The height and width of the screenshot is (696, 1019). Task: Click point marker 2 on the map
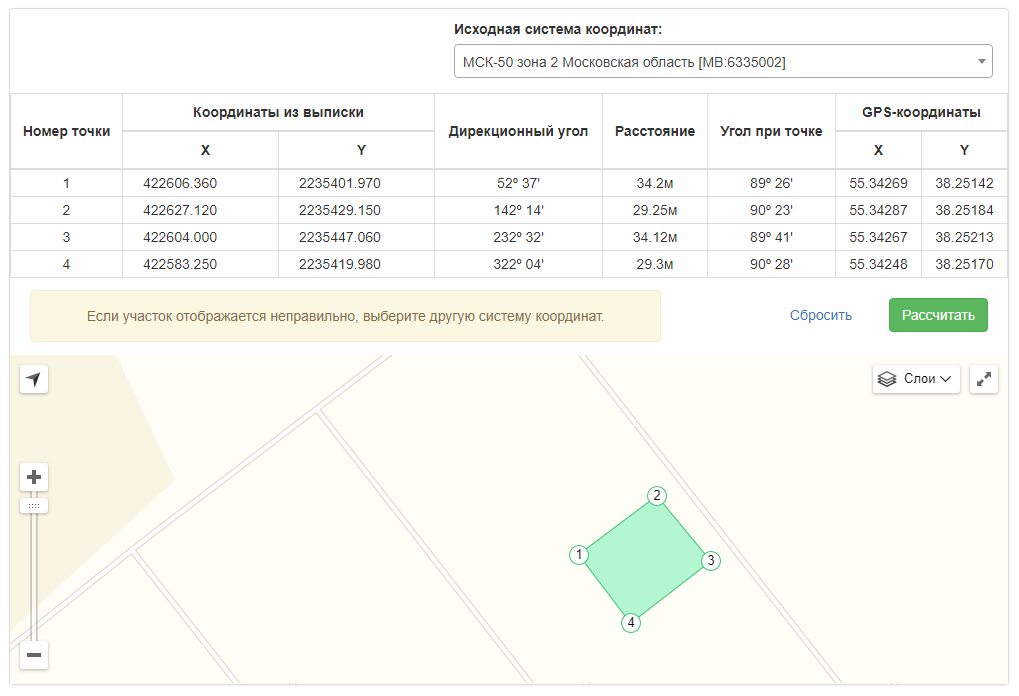[656, 495]
